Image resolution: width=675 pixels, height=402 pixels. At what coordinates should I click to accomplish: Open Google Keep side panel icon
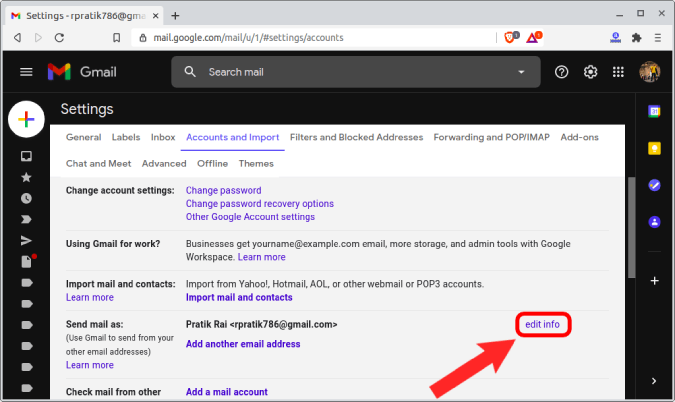click(654, 148)
